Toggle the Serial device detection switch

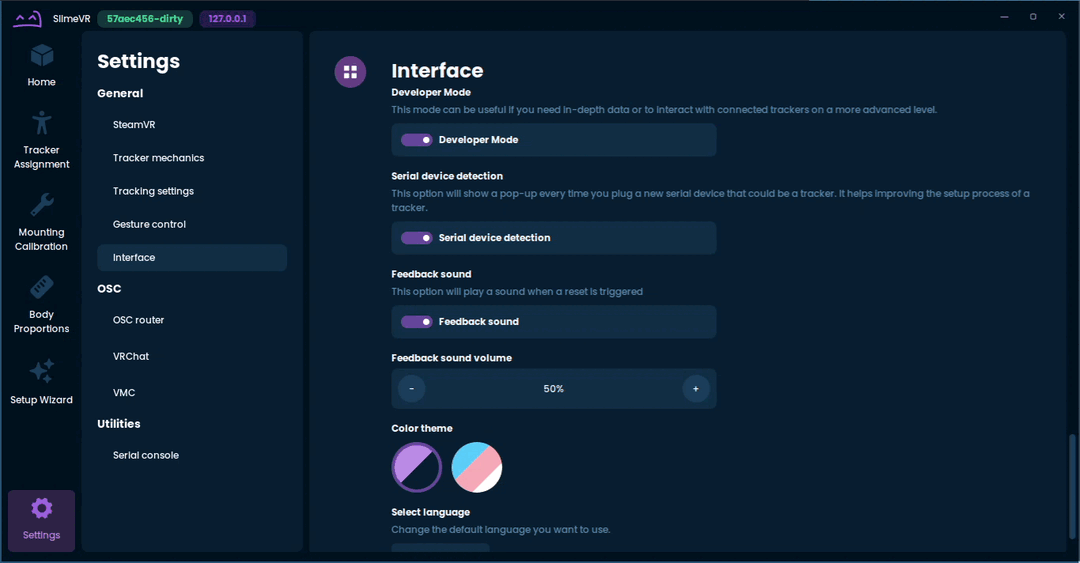tap(417, 238)
